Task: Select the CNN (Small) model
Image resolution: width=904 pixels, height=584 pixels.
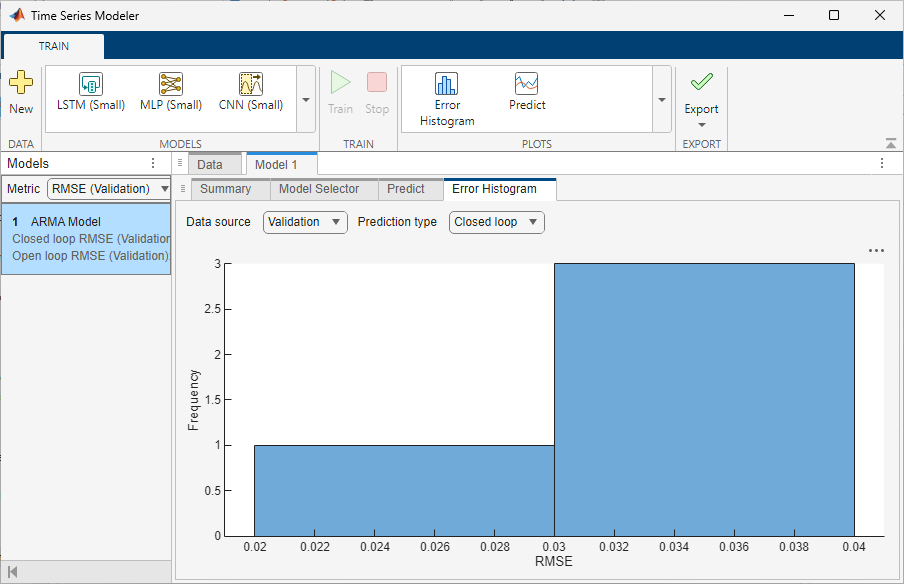Action: pyautogui.click(x=251, y=95)
